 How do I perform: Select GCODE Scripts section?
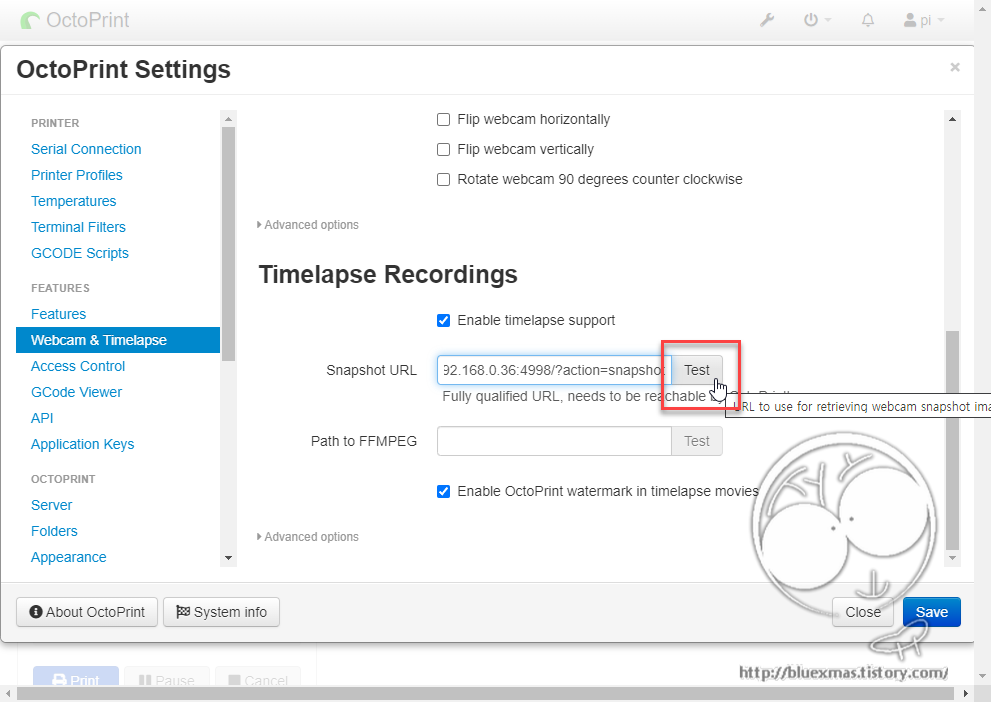point(80,253)
